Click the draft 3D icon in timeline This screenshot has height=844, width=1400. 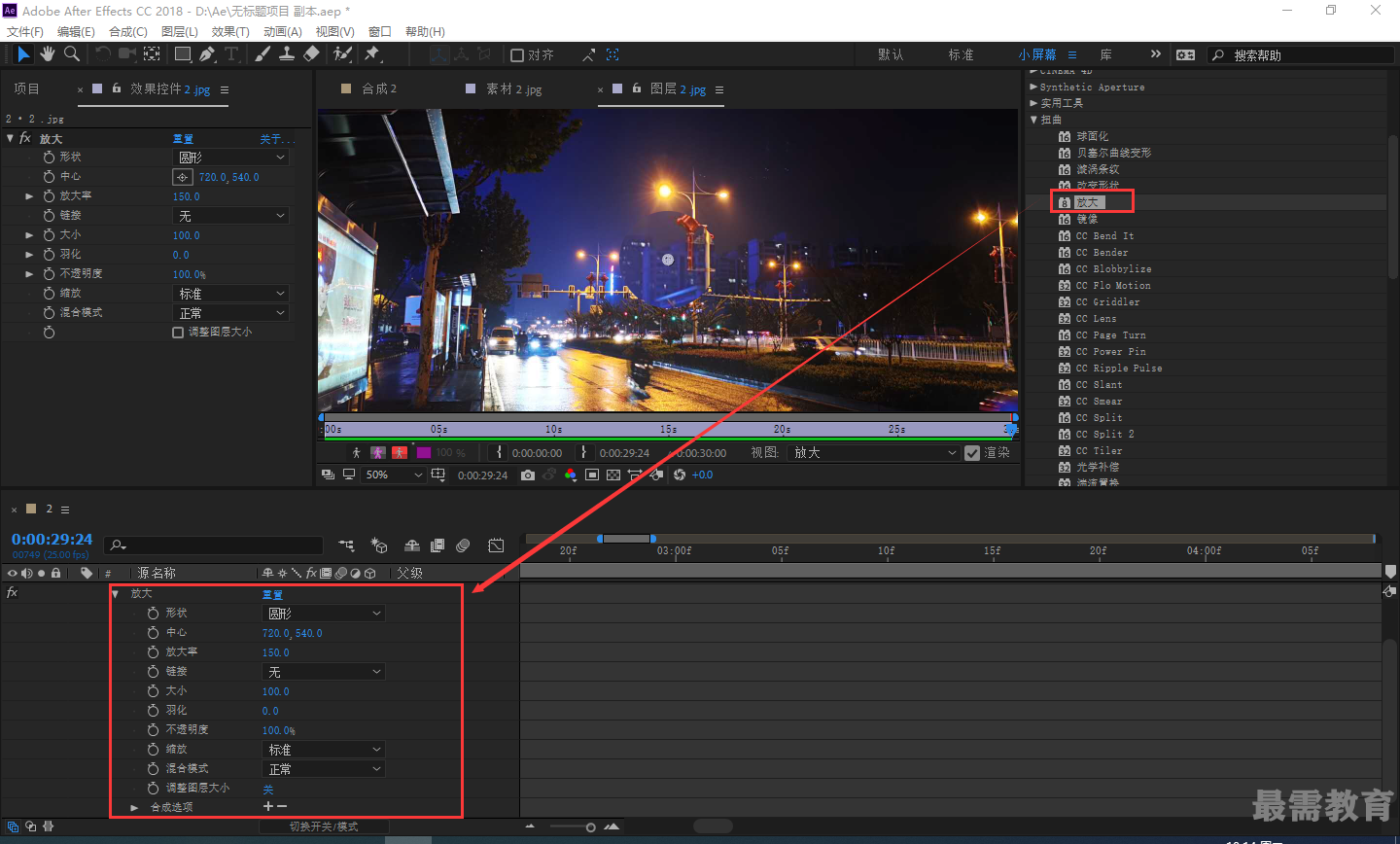(x=379, y=545)
